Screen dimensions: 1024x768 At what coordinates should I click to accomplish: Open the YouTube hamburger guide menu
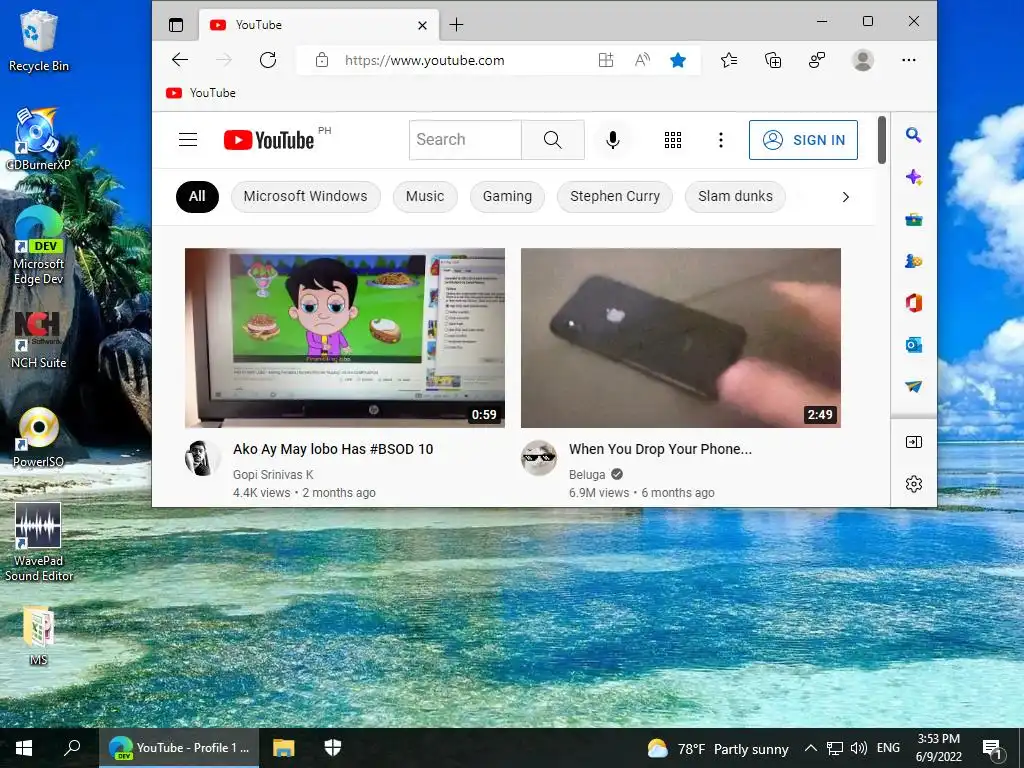(x=188, y=140)
